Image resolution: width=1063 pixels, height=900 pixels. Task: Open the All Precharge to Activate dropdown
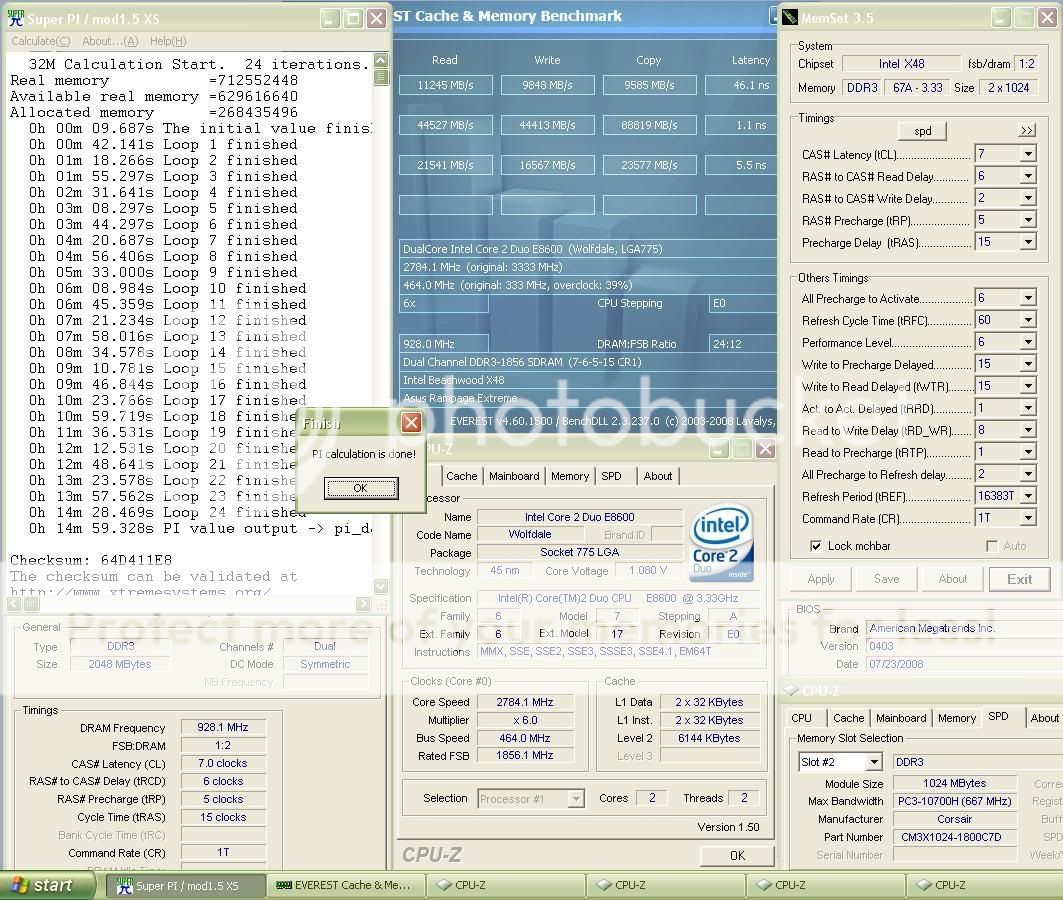[x=1028, y=298]
